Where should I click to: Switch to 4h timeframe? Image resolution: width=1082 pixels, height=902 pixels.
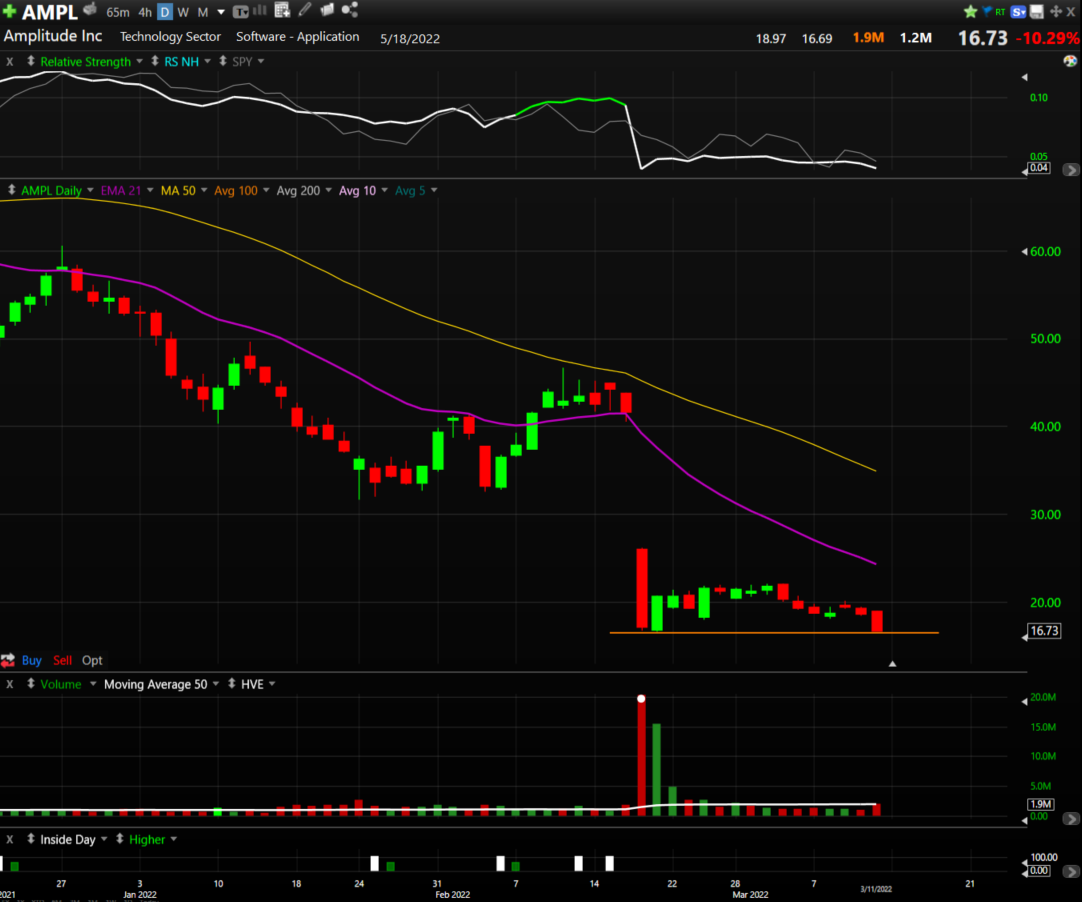tap(145, 12)
